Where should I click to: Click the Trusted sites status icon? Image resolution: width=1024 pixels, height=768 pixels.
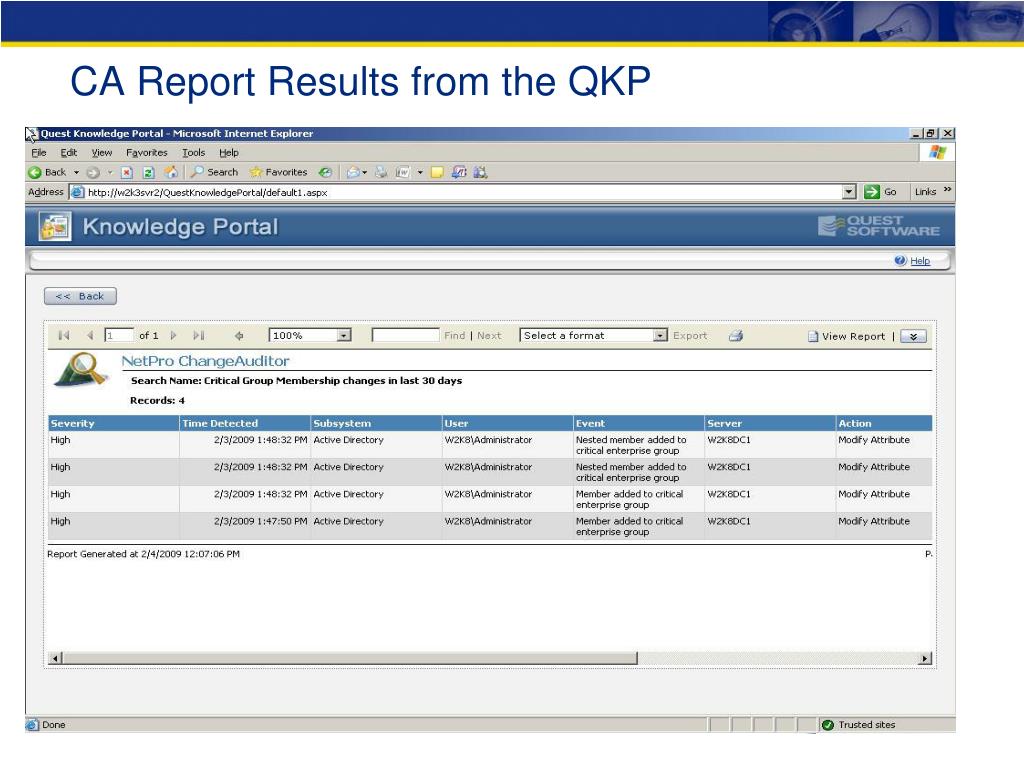[828, 725]
